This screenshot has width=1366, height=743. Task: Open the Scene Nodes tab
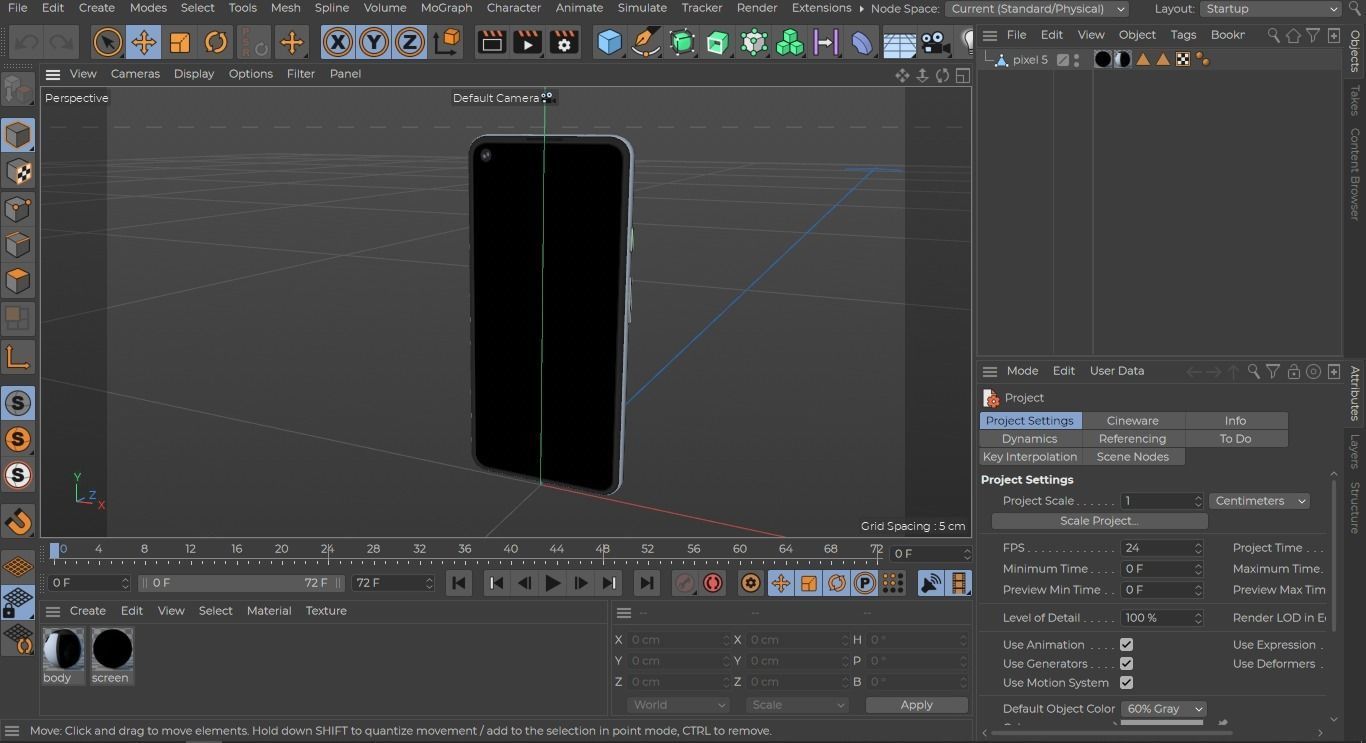click(1133, 457)
